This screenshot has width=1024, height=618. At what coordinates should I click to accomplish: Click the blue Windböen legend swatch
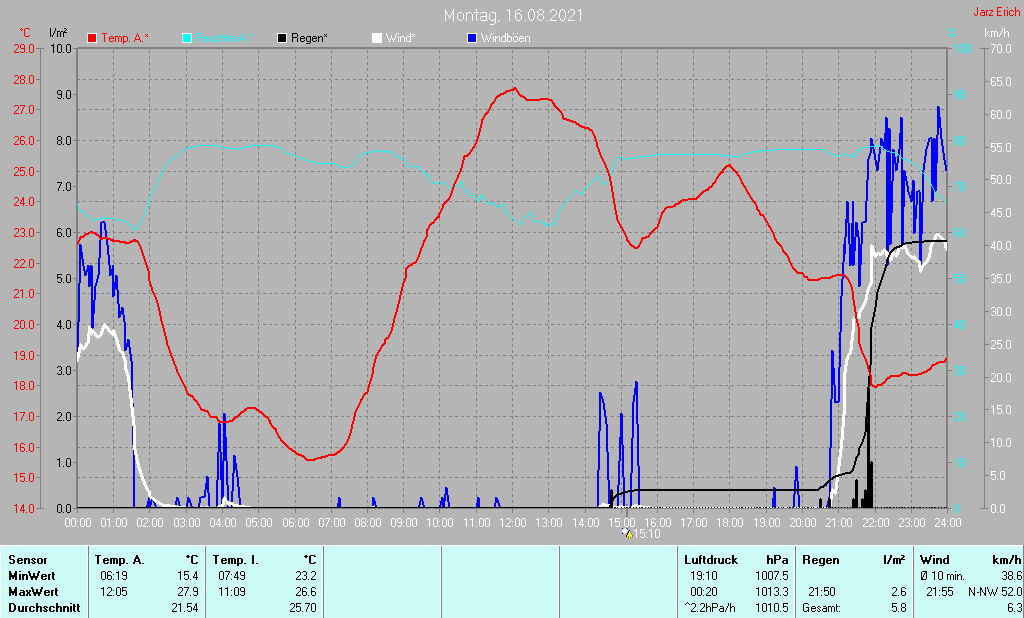(472, 38)
